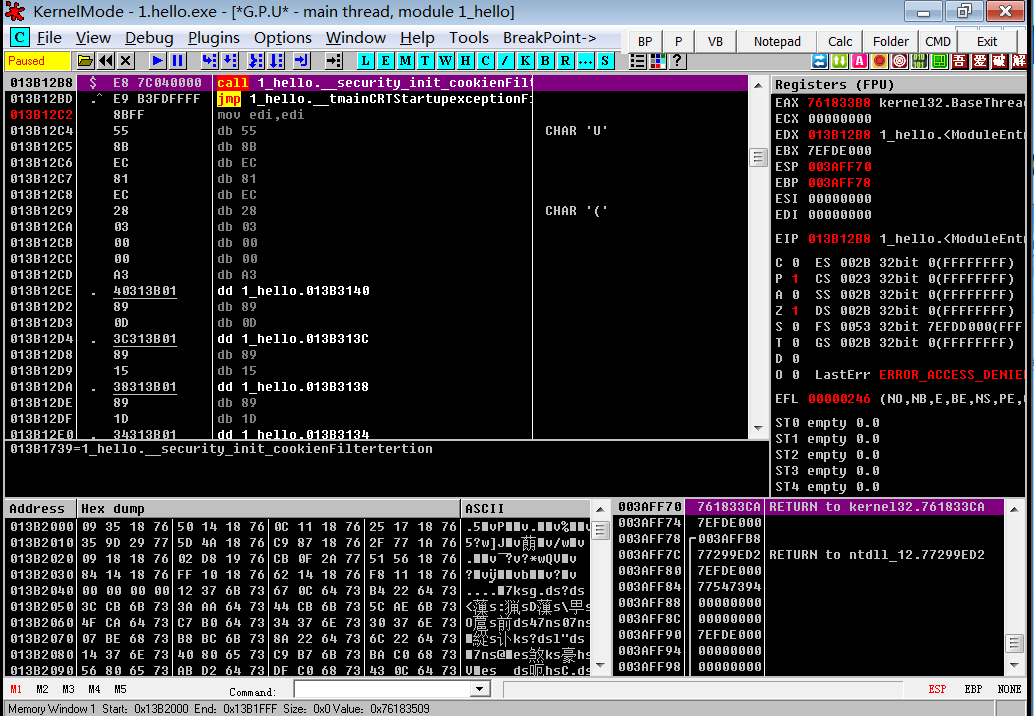
Task: Click the Step over toolbar icon
Action: (229, 61)
